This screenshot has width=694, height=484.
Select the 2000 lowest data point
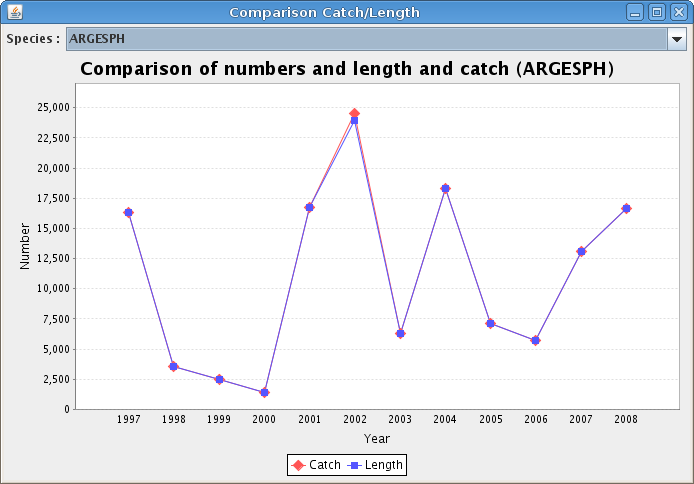(264, 392)
